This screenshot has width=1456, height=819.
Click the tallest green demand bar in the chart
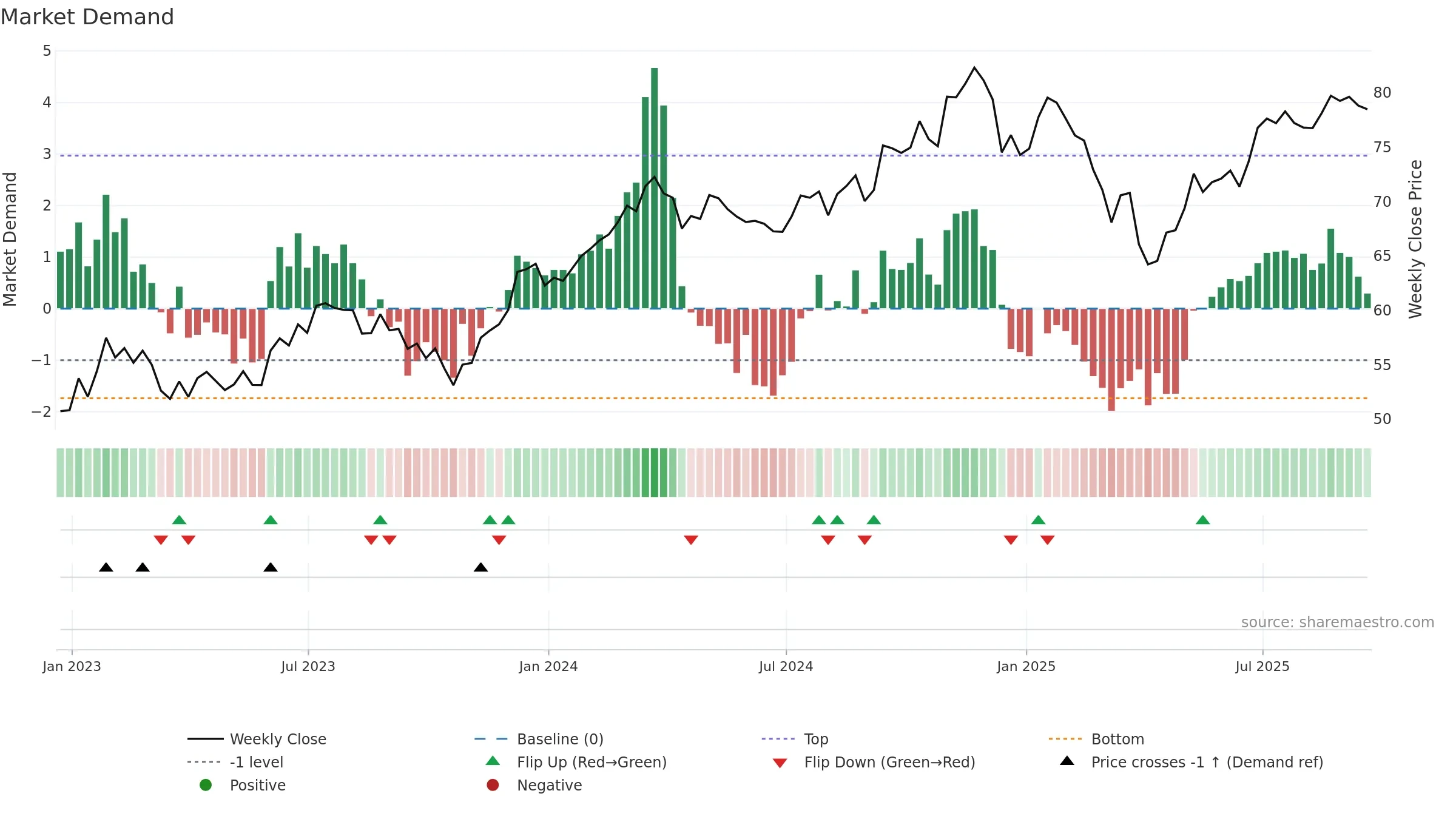654,188
